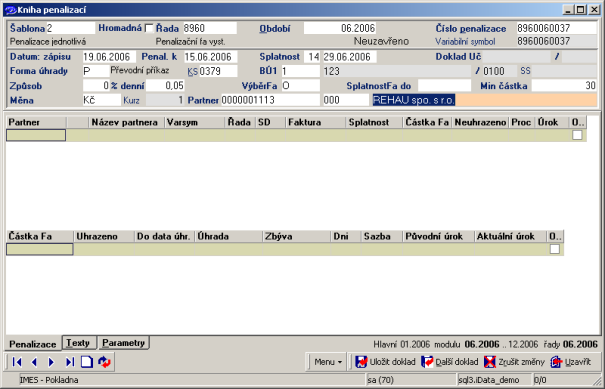Click Zrušit změny cancel icon

pyautogui.click(x=490, y=362)
